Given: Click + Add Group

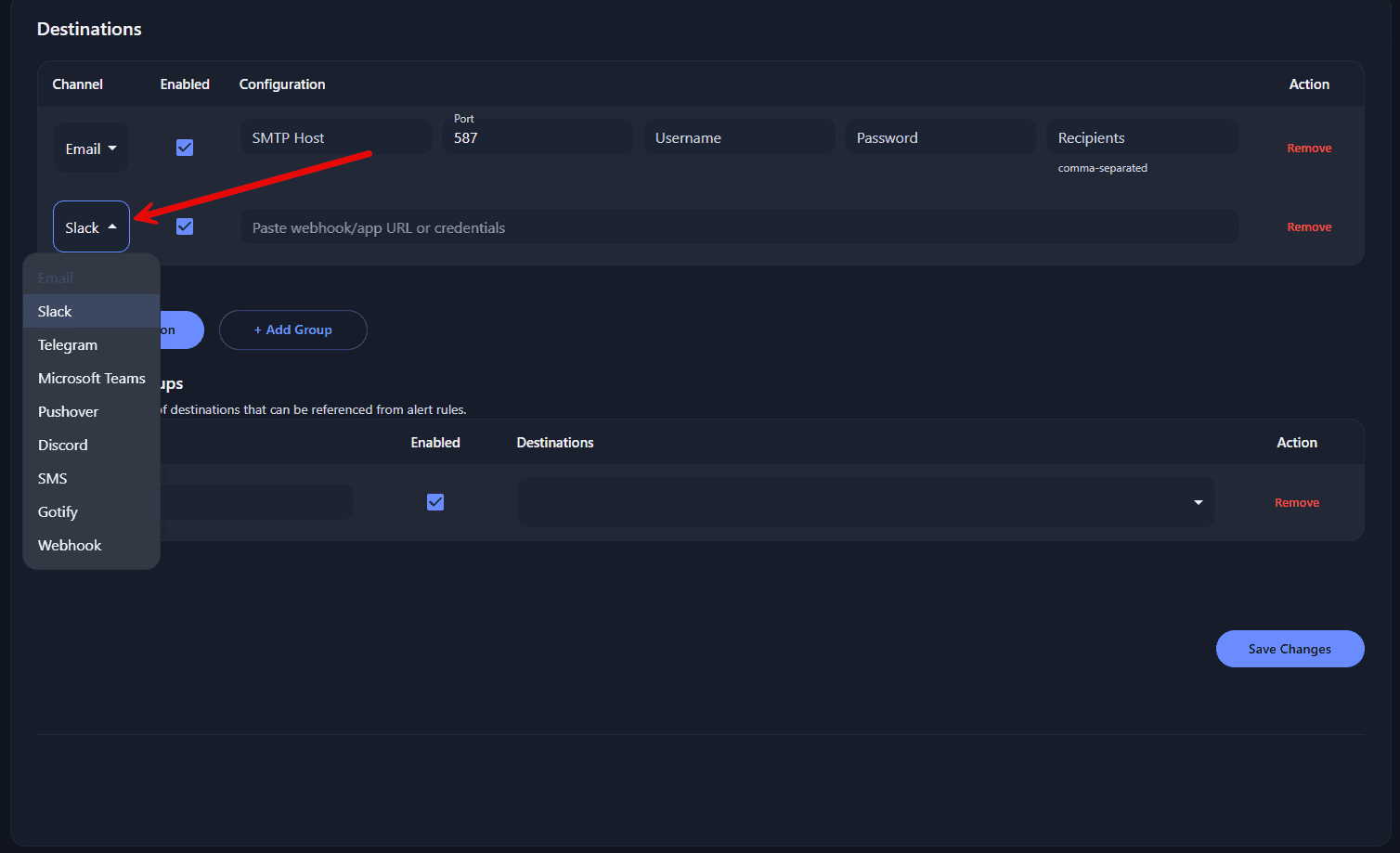Looking at the screenshot, I should coord(292,330).
